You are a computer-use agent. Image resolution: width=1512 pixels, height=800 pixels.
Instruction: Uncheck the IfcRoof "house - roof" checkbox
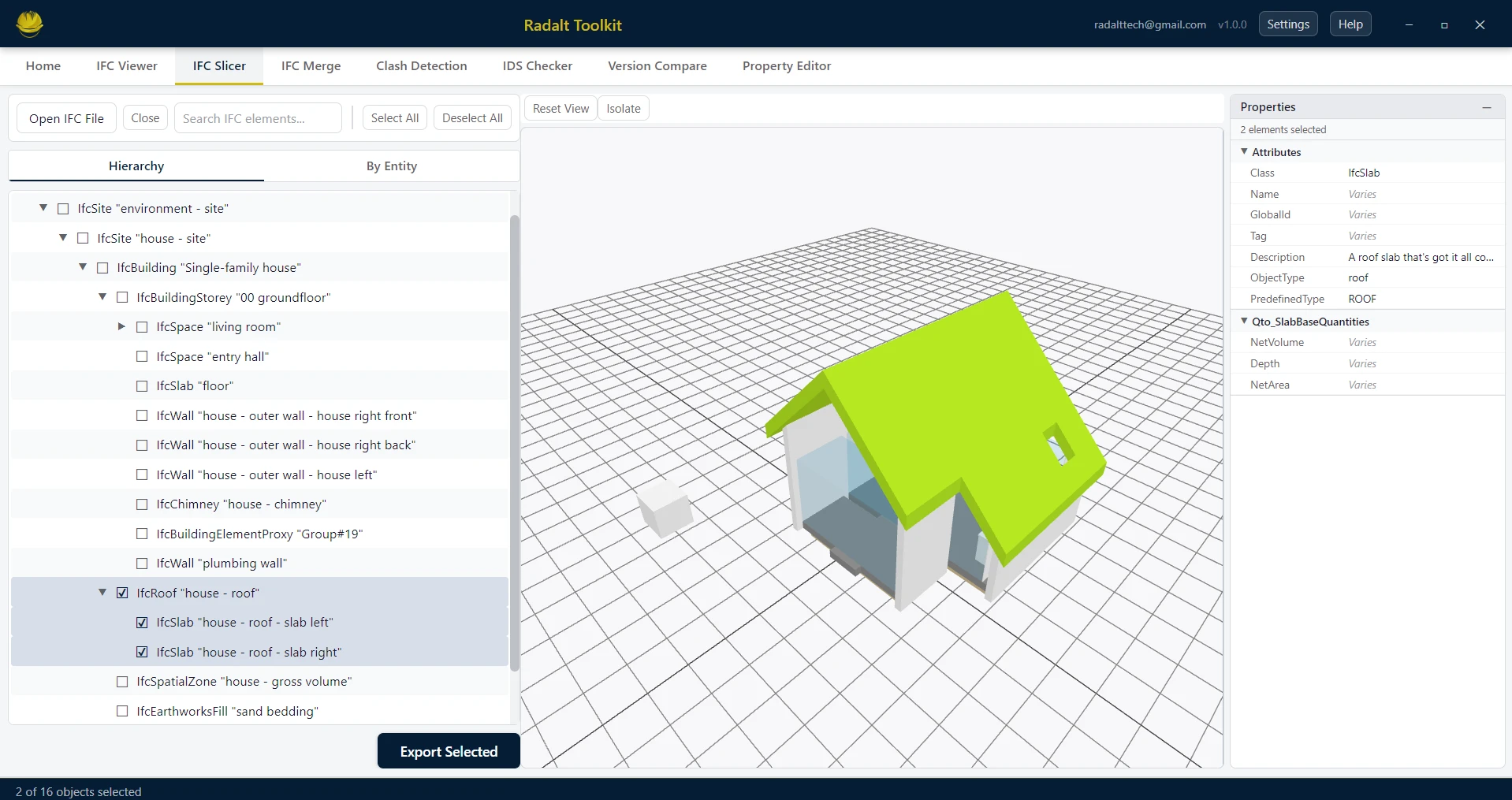[122, 592]
